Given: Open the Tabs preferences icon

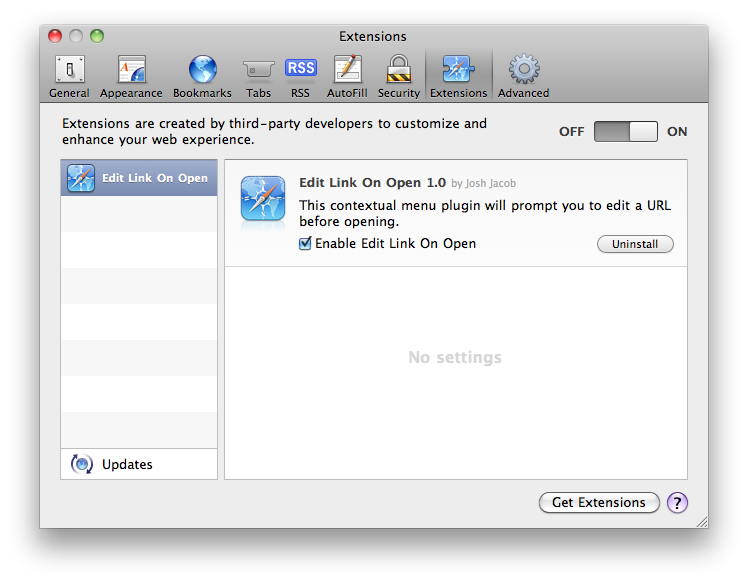Looking at the screenshot, I should click(x=259, y=70).
